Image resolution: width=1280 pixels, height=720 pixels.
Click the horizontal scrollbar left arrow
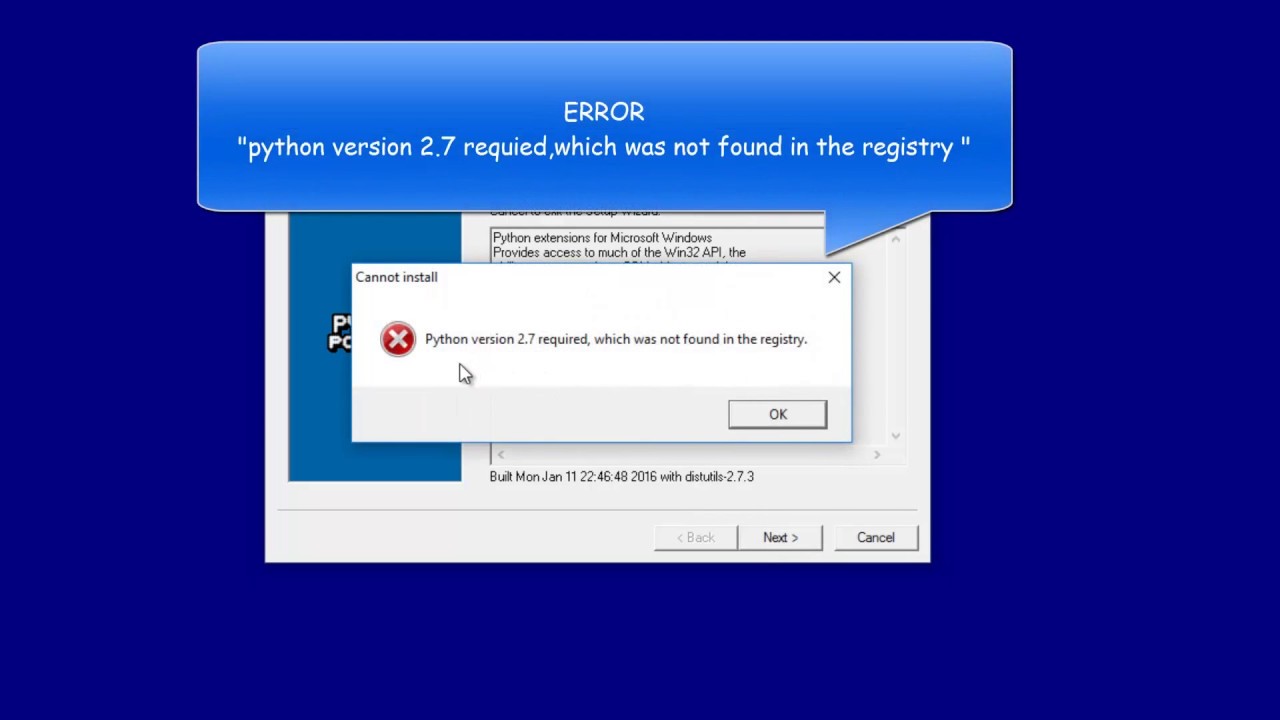click(501, 455)
